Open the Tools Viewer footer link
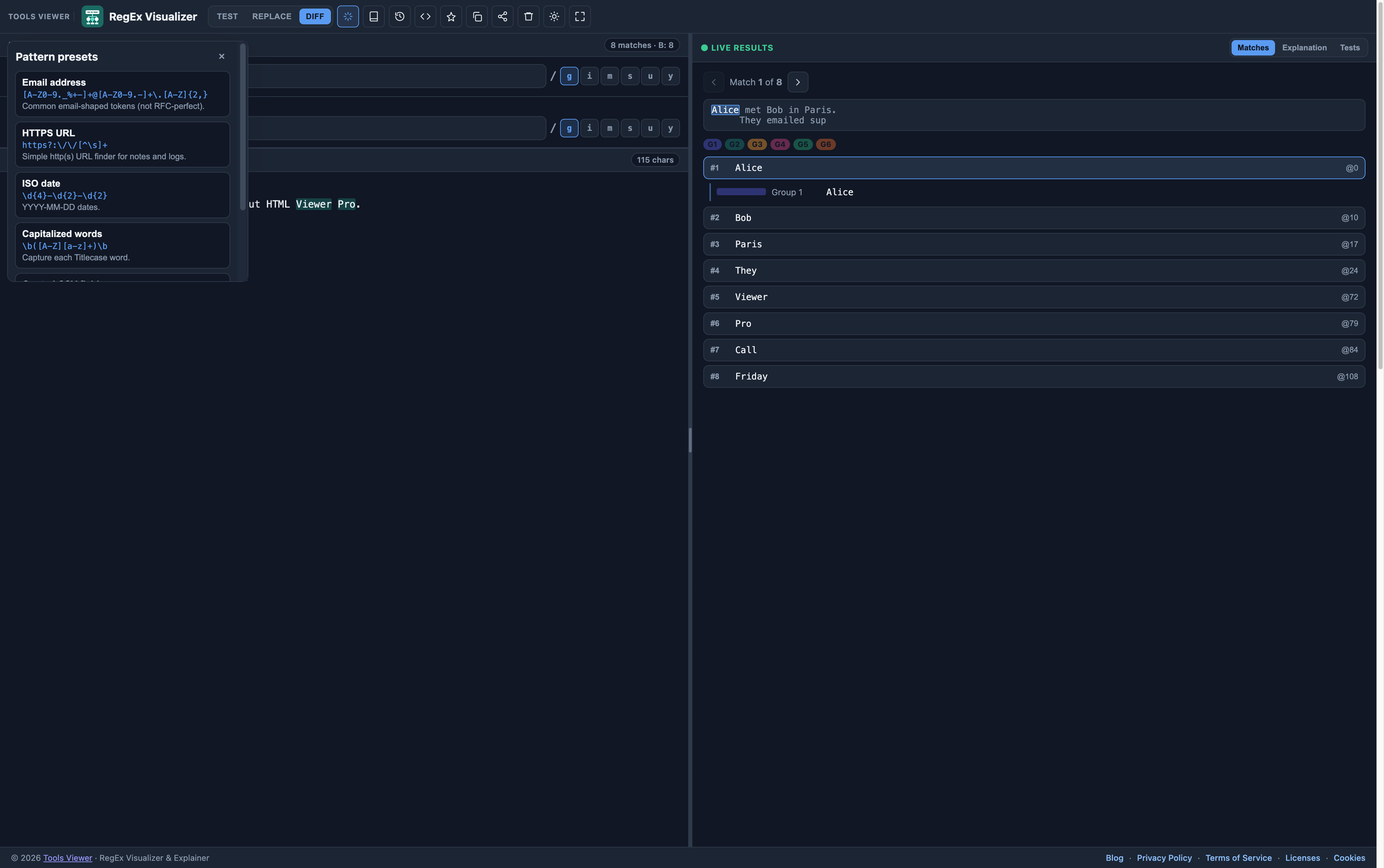1384x868 pixels. tap(68, 858)
